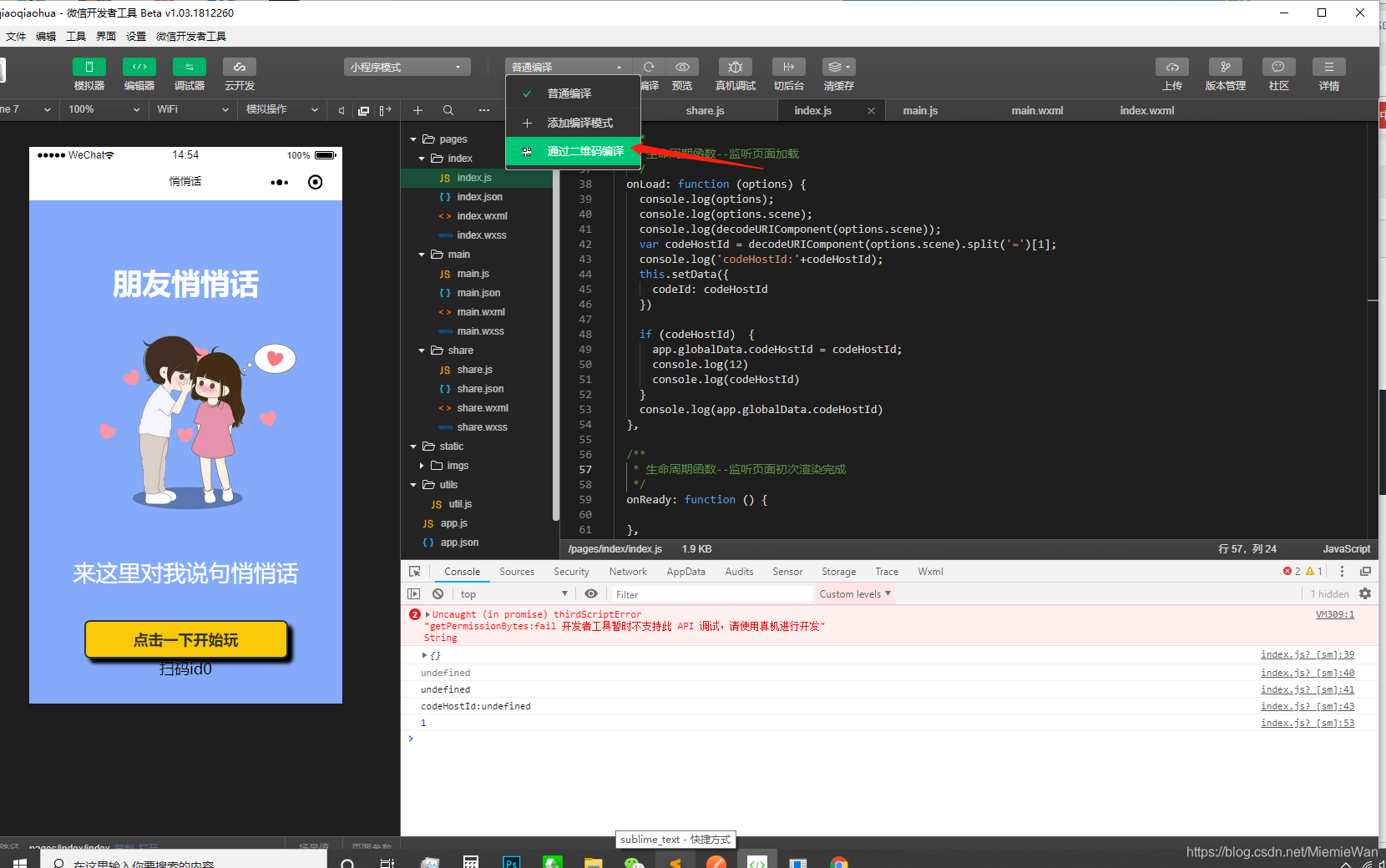The width and height of the screenshot is (1386, 868).
Task: Close the index.js editor tab
Action: [x=871, y=110]
